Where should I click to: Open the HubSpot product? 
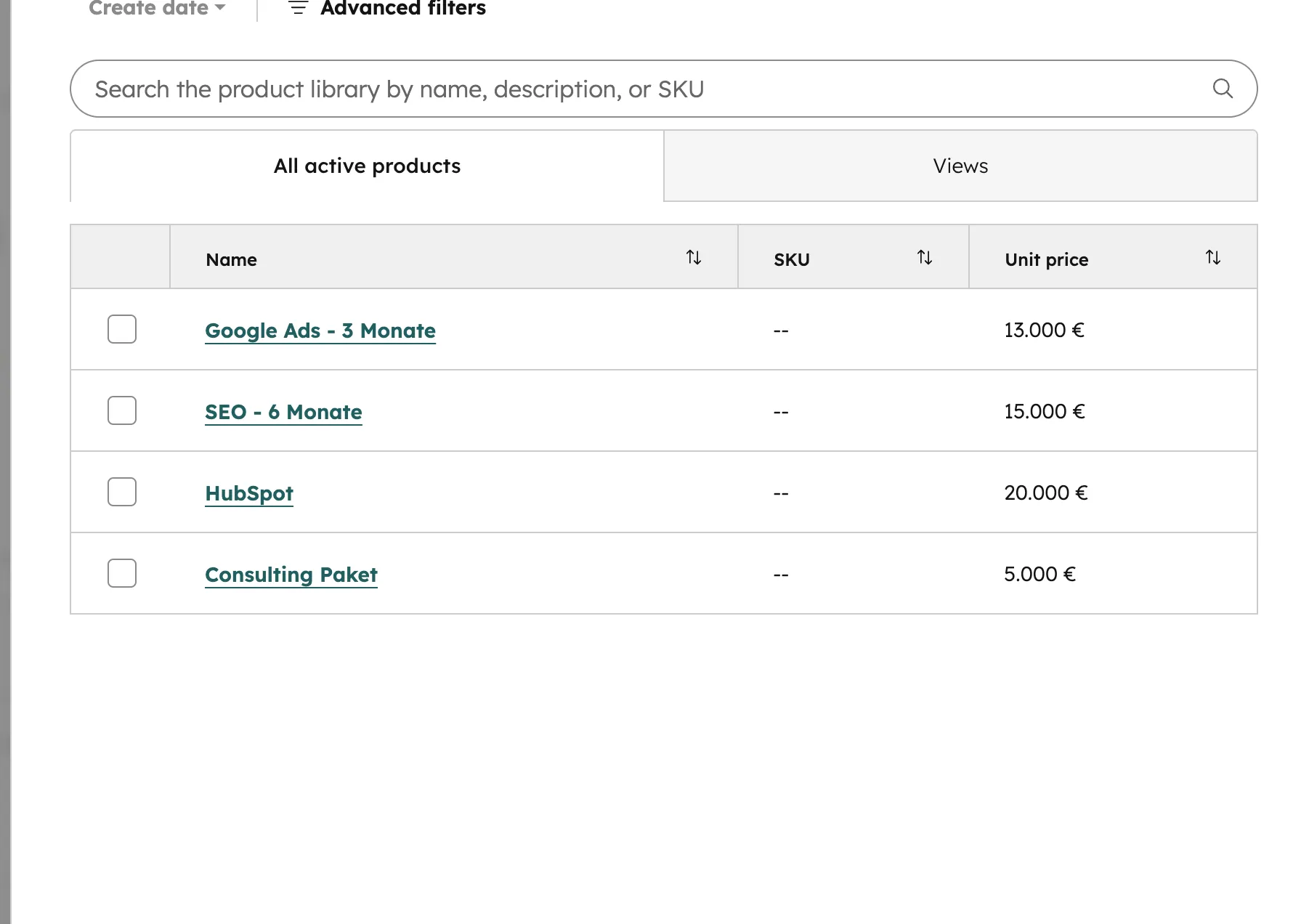click(x=249, y=493)
